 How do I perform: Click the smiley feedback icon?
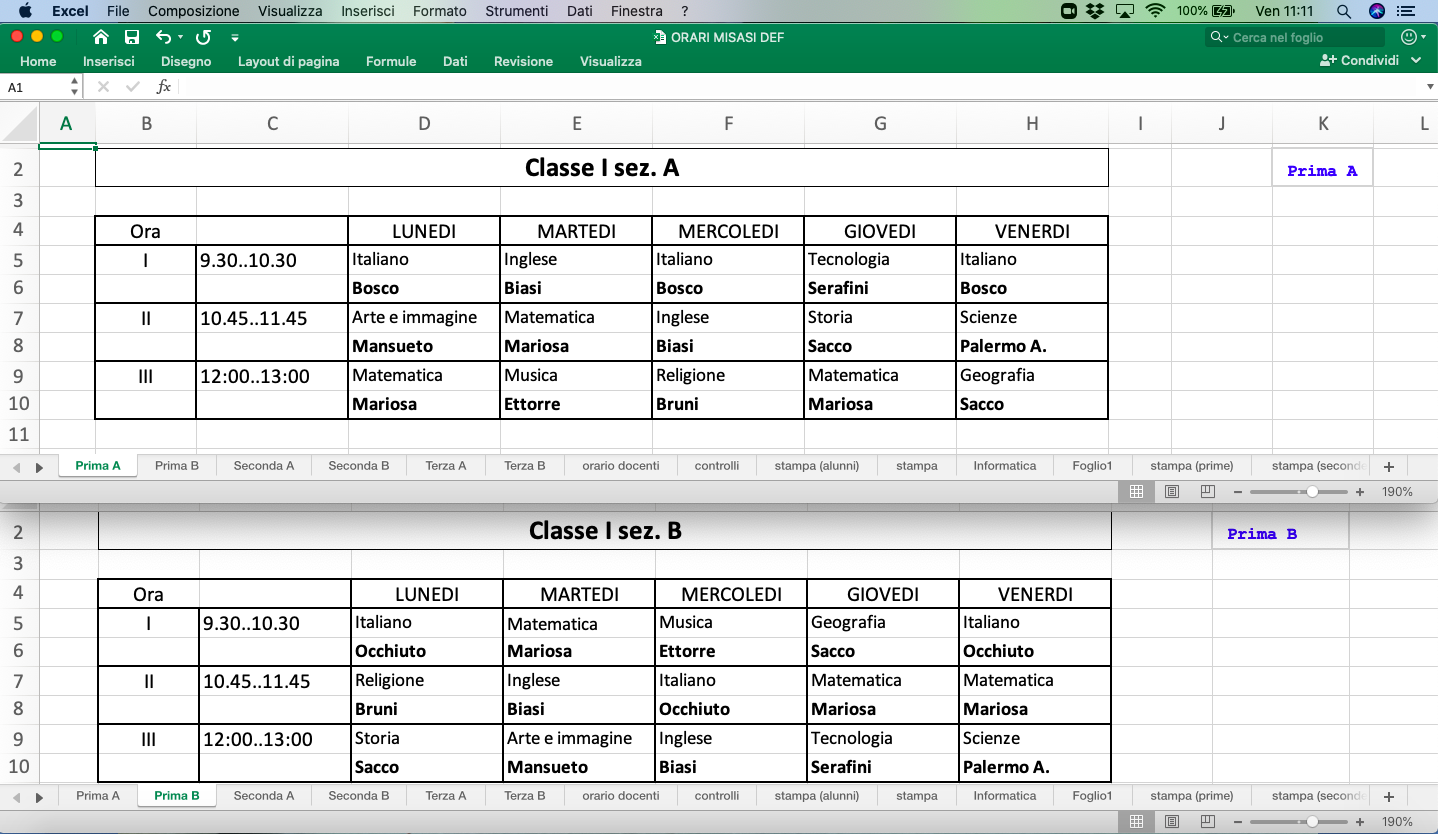1409,37
